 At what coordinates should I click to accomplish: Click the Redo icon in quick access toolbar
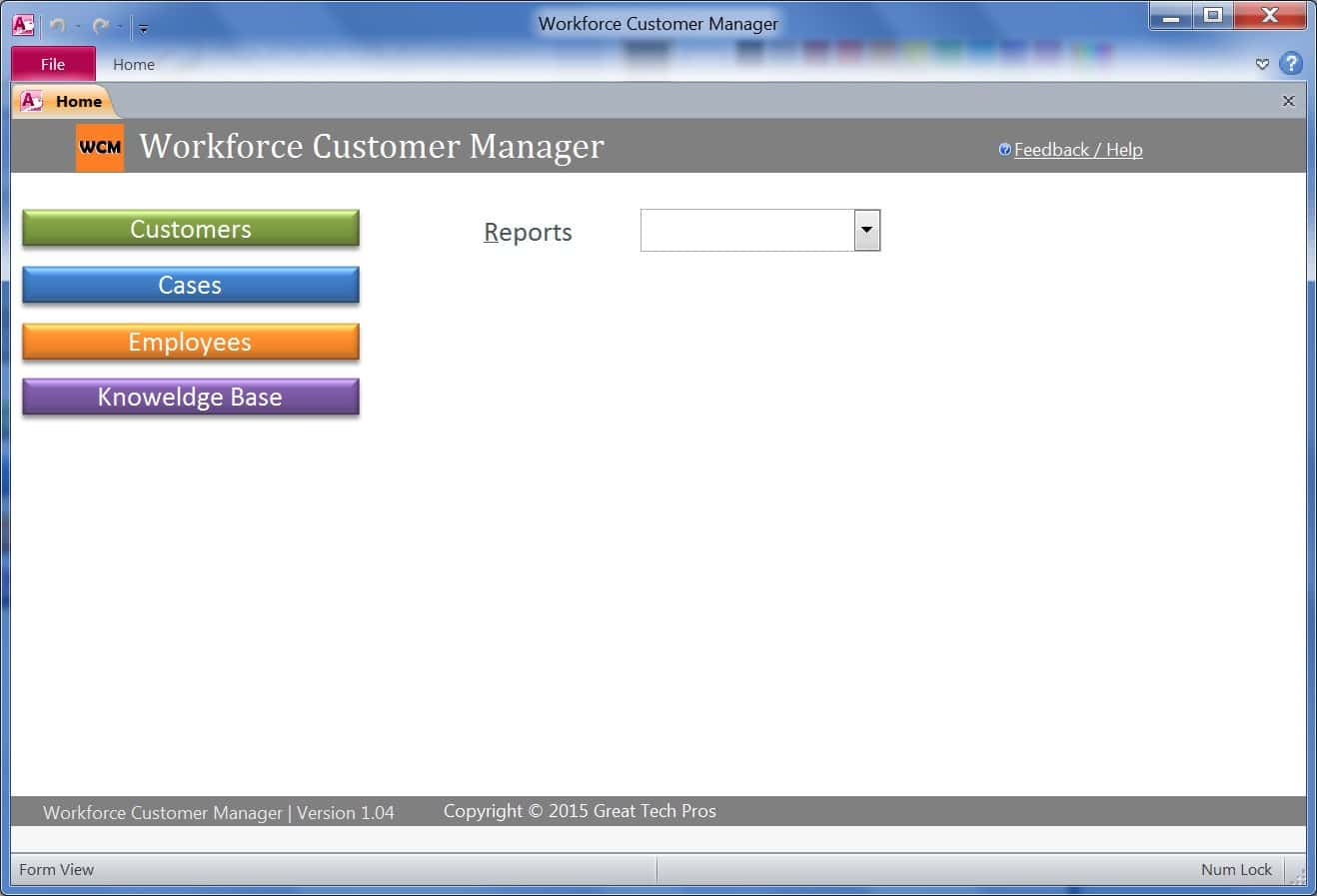point(100,26)
